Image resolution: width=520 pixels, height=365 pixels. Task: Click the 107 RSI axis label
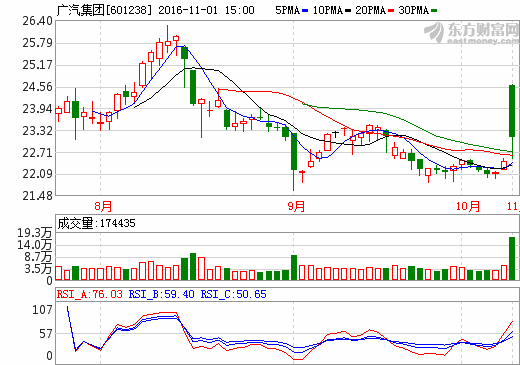click(x=42, y=310)
